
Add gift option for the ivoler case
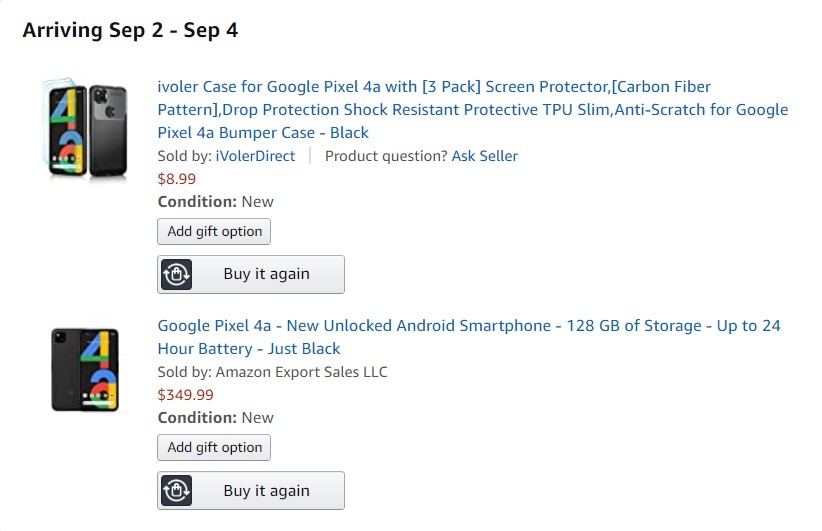tap(214, 231)
